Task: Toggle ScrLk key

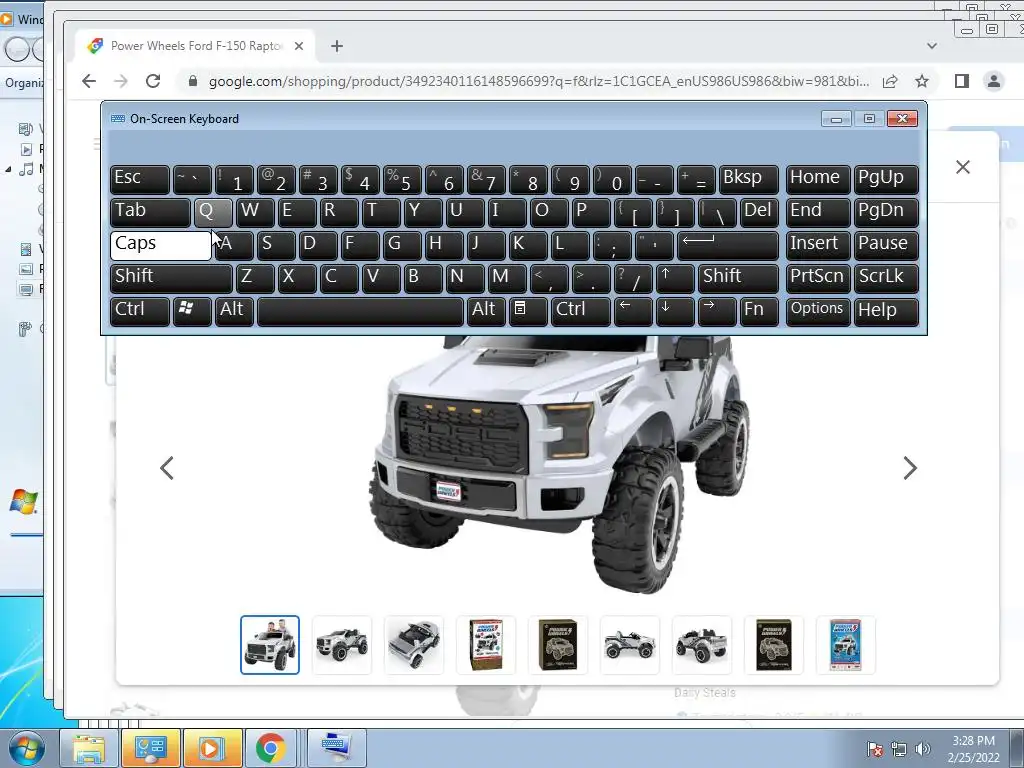Action: (x=886, y=278)
